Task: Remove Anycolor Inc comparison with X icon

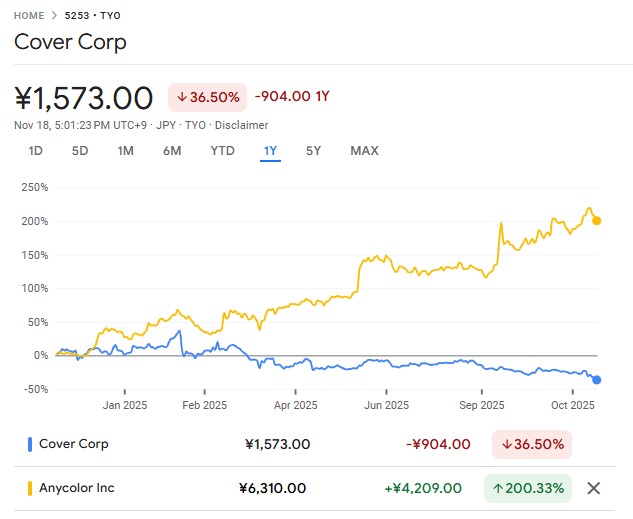Action: click(x=593, y=488)
